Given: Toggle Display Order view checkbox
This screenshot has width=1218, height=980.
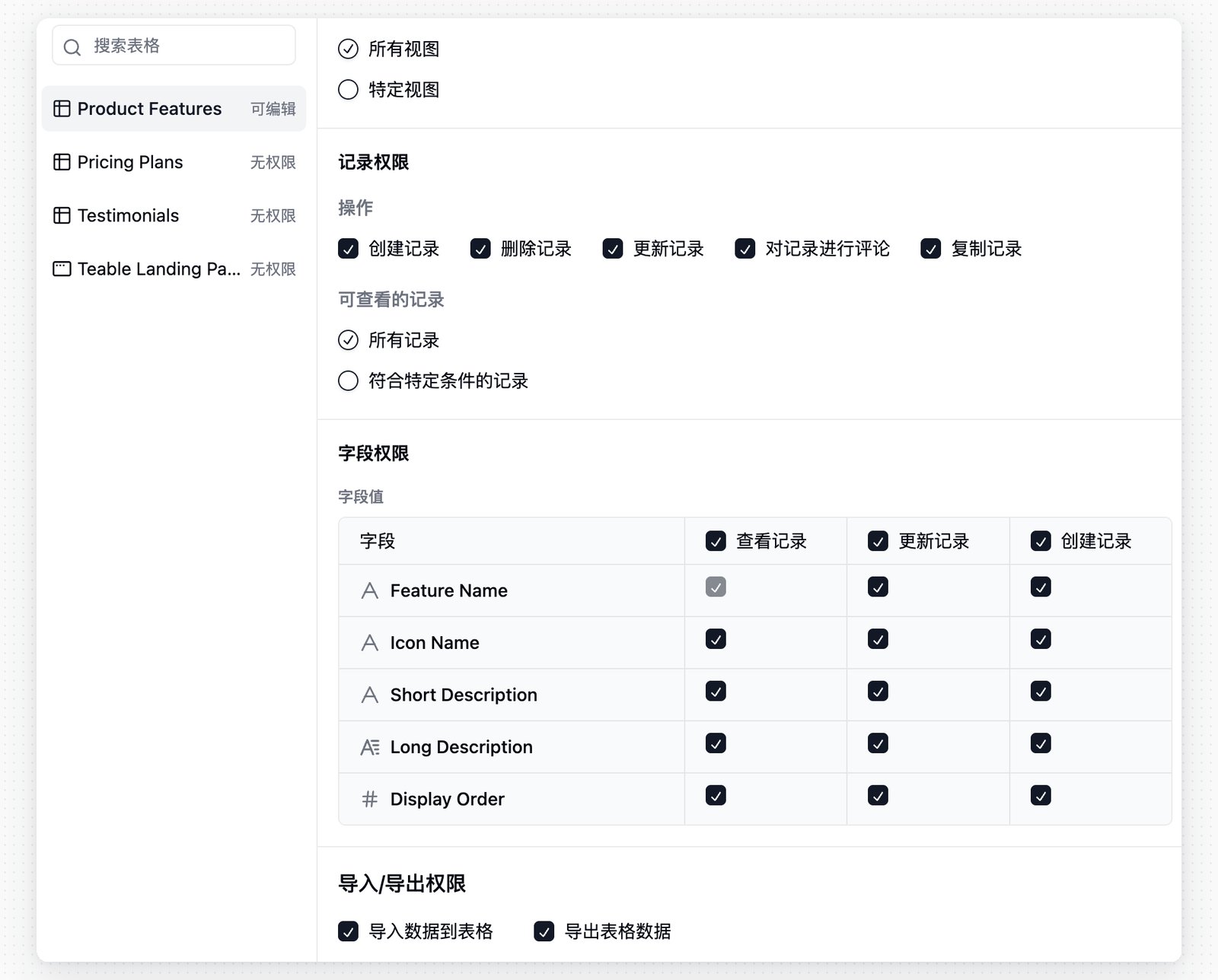Looking at the screenshot, I should pos(716,795).
